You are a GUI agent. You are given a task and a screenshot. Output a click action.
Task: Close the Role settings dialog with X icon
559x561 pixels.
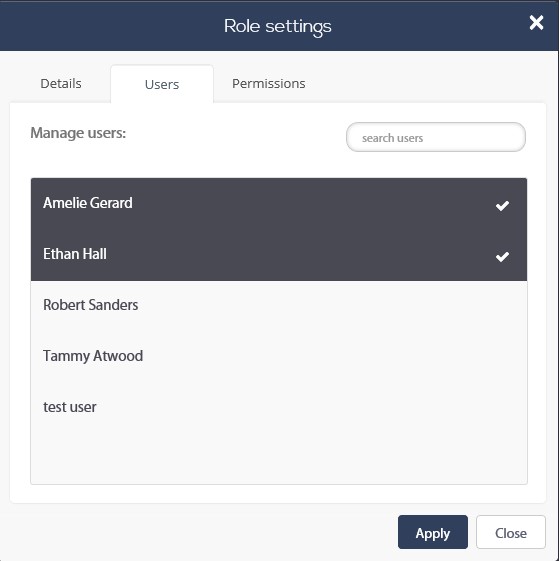pyautogui.click(x=536, y=23)
